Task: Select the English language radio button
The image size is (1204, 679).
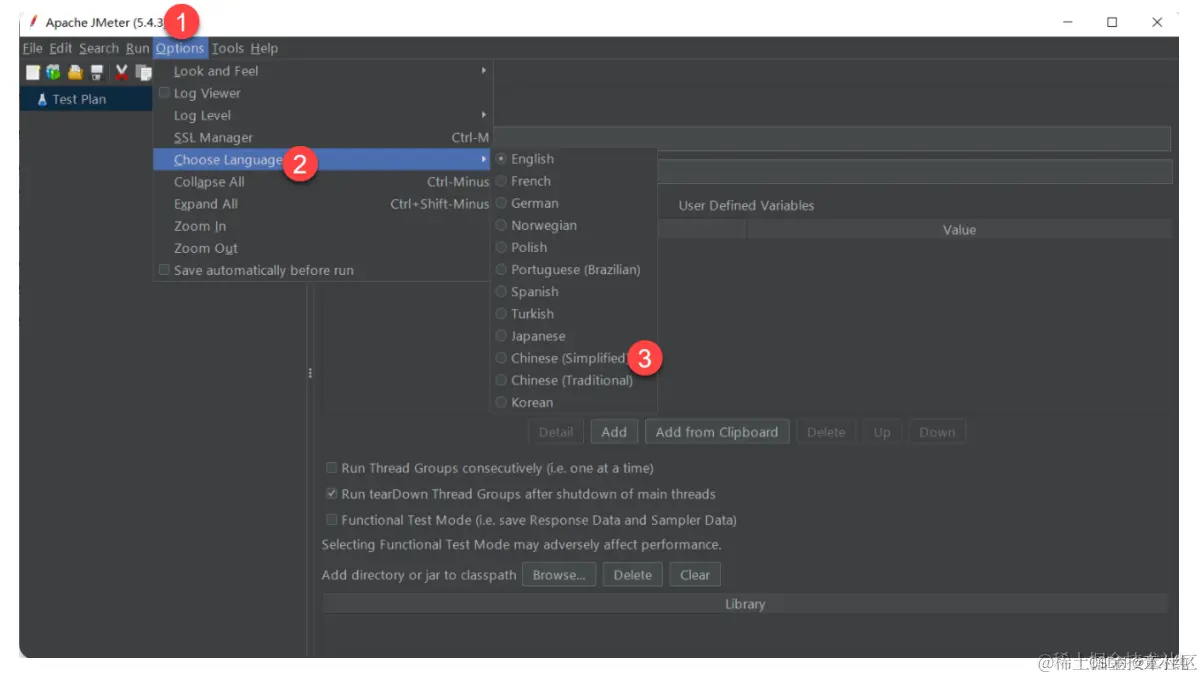Action: click(x=502, y=159)
